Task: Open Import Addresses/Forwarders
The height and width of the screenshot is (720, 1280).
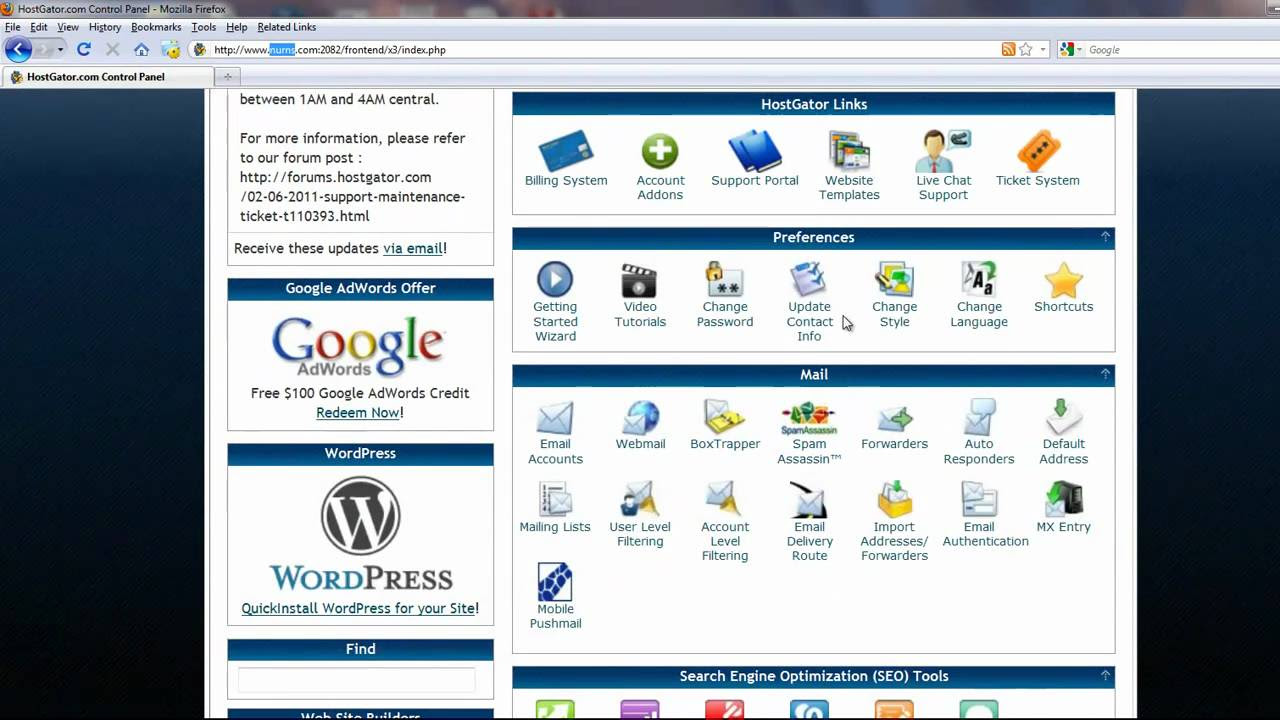Action: point(894,522)
